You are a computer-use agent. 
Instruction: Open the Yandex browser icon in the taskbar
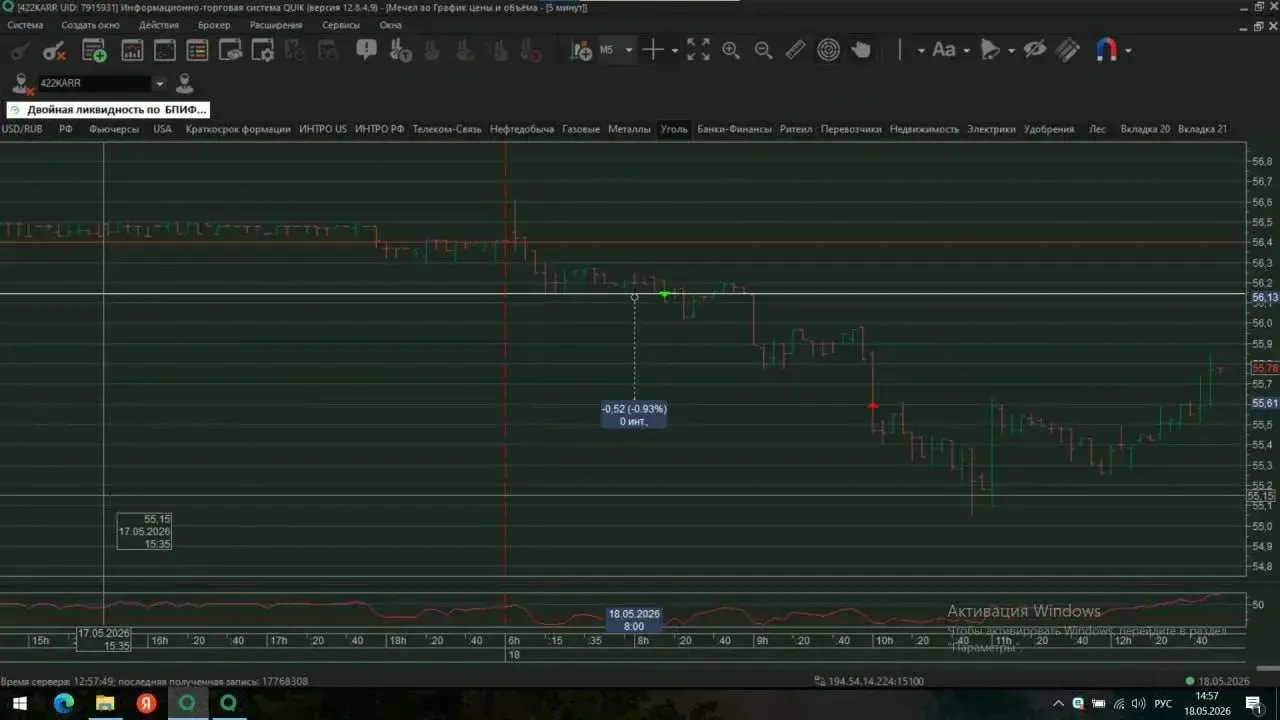[x=146, y=703]
